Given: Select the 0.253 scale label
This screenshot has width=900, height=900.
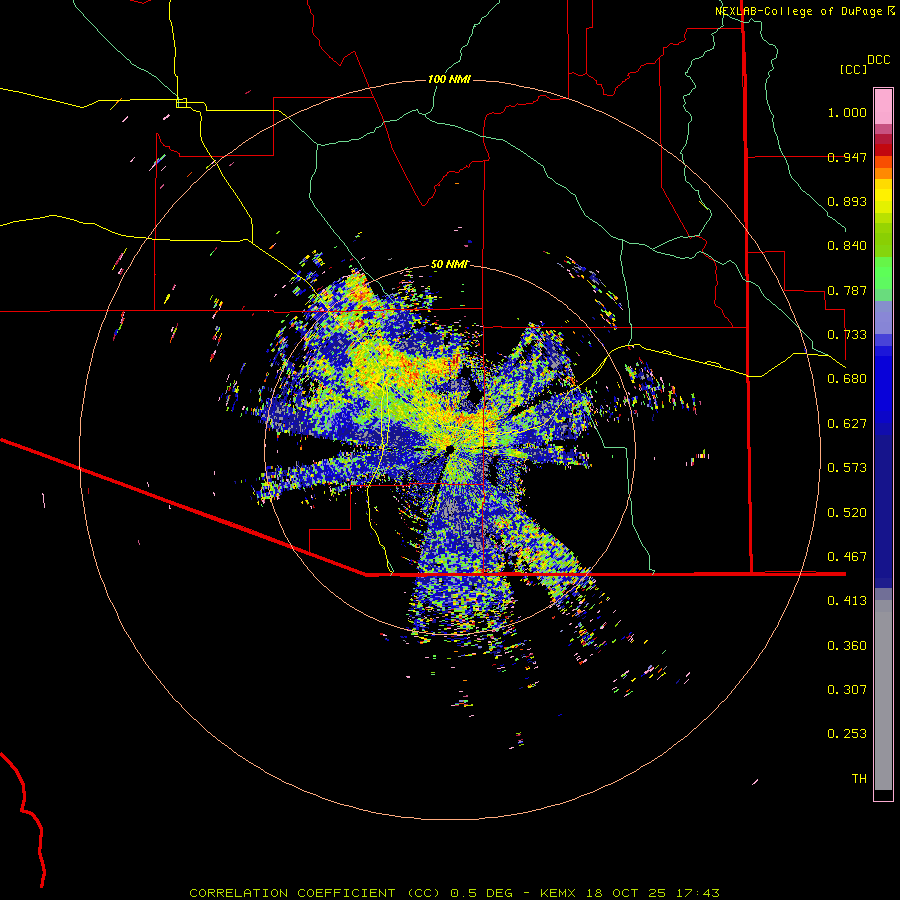Looking at the screenshot, I should [x=847, y=734].
